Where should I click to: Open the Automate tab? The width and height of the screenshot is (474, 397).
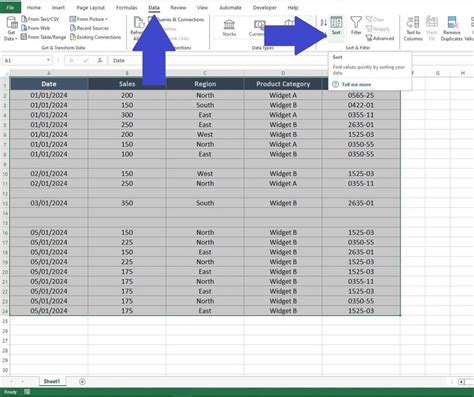pos(230,7)
